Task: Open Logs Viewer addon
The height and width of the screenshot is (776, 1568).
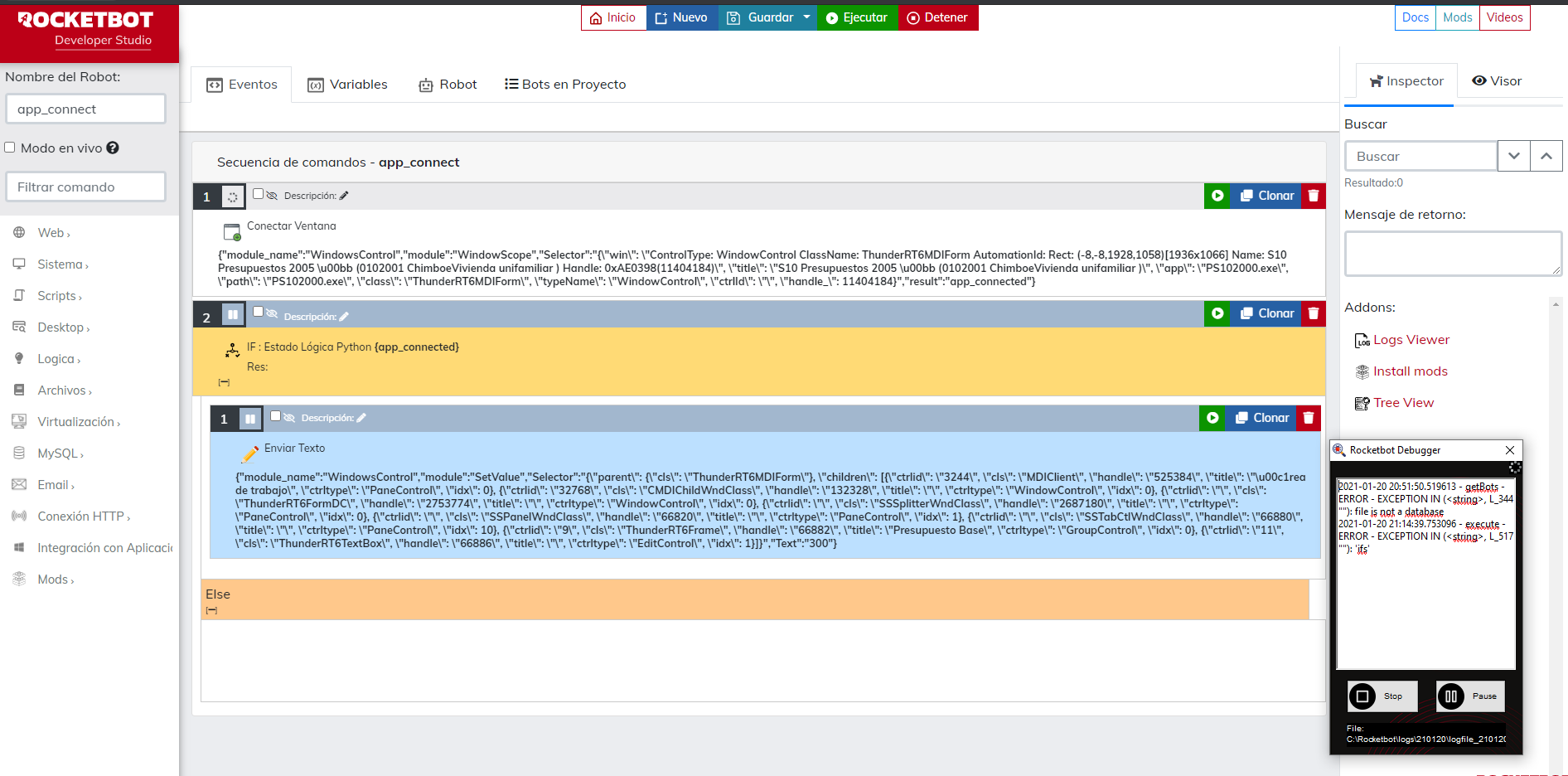Action: point(1411,340)
